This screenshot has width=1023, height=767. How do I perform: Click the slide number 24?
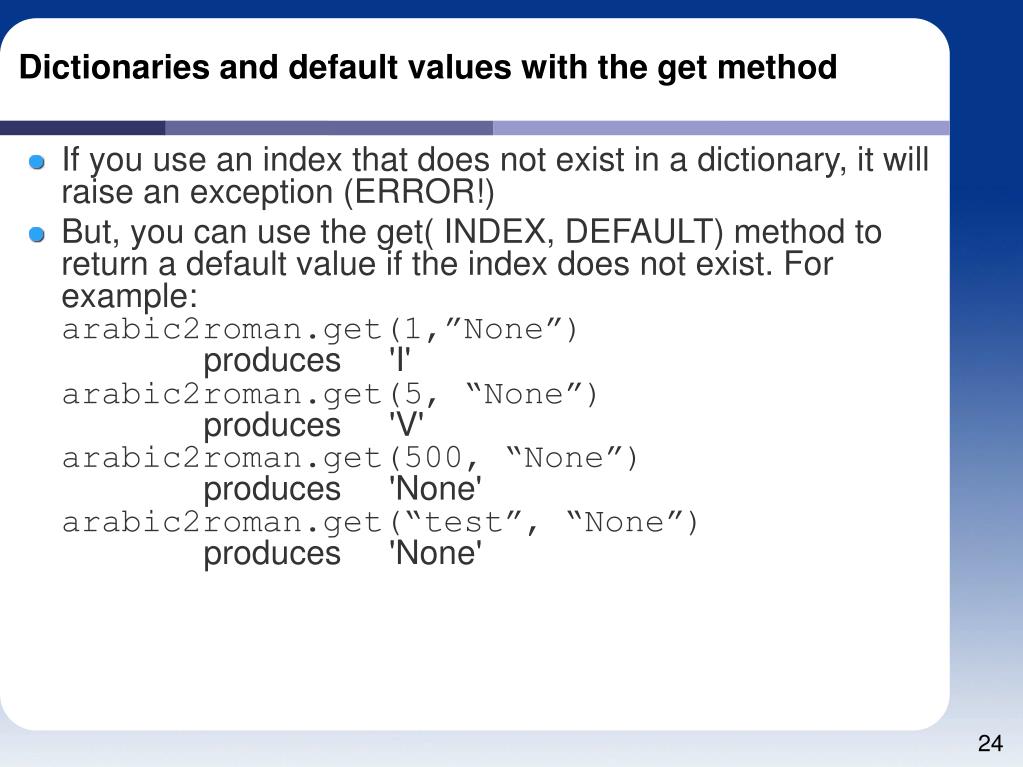point(990,743)
